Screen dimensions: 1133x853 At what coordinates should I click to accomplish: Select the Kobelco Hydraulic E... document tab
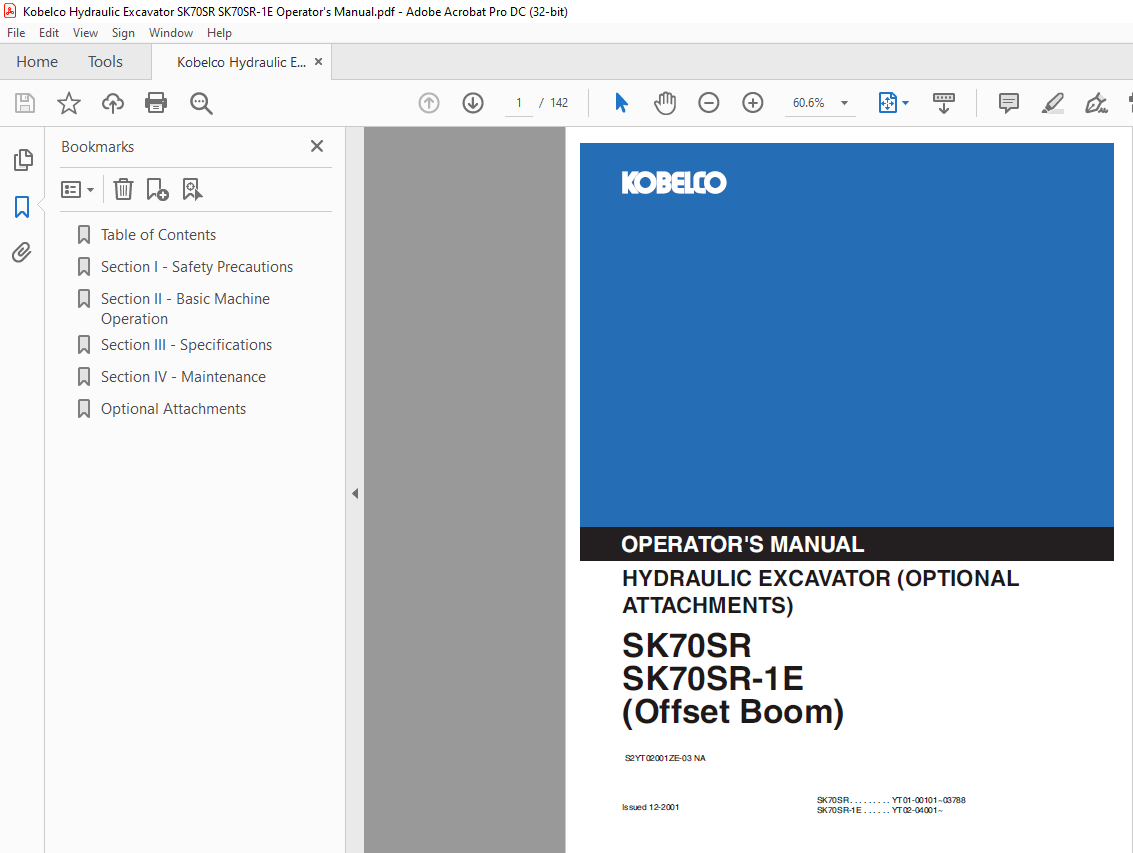[x=241, y=62]
